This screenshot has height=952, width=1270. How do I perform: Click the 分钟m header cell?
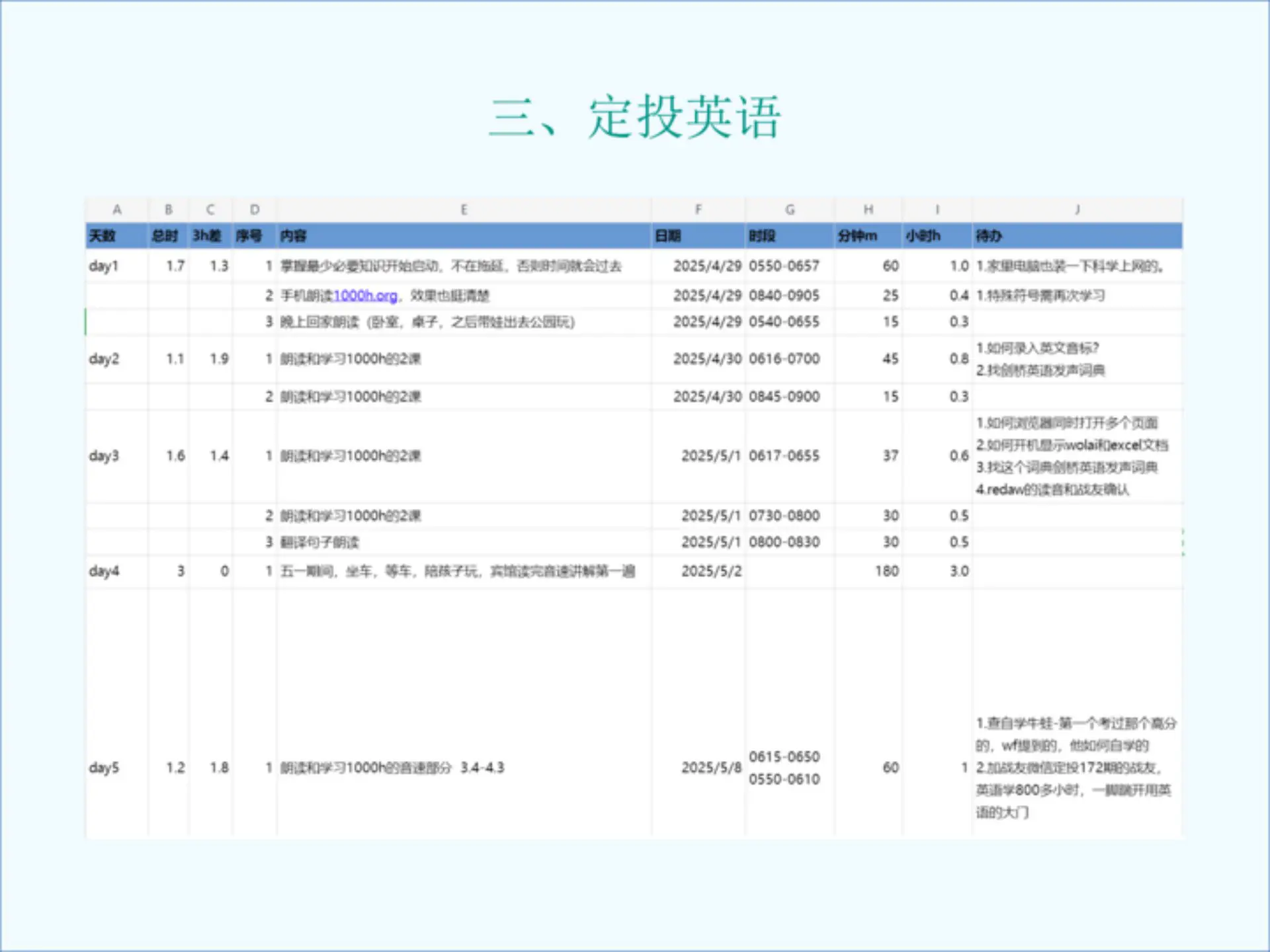coord(857,236)
